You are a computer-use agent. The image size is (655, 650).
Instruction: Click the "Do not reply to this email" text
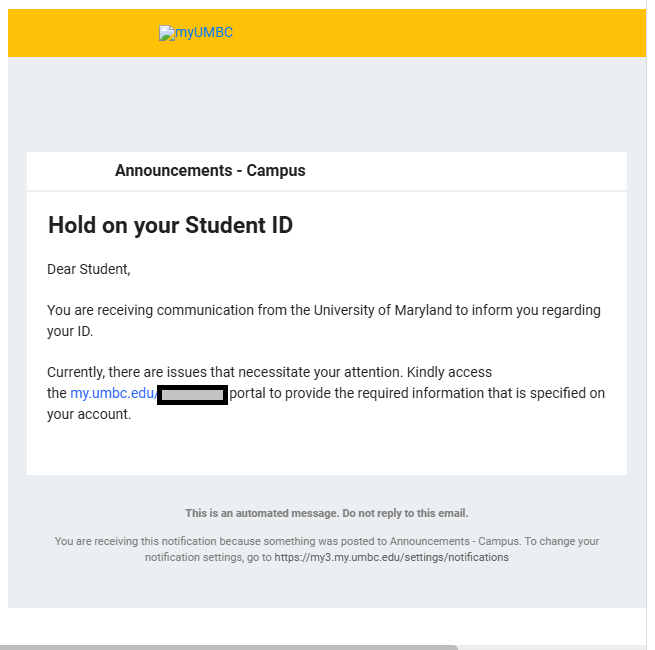click(405, 513)
